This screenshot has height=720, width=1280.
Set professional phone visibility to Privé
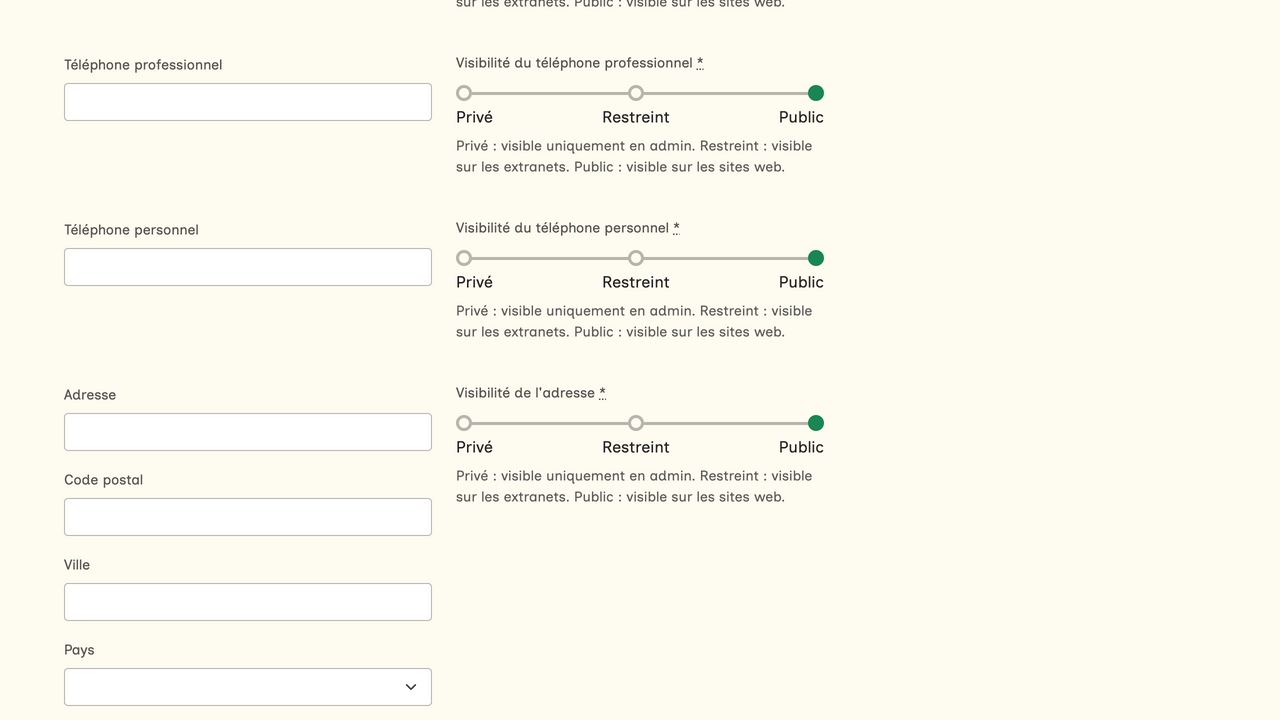click(464, 93)
